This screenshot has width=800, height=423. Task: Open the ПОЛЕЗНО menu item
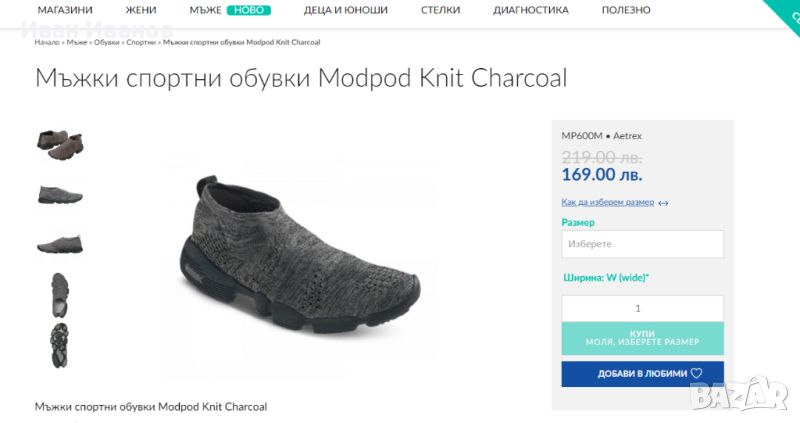[626, 10]
